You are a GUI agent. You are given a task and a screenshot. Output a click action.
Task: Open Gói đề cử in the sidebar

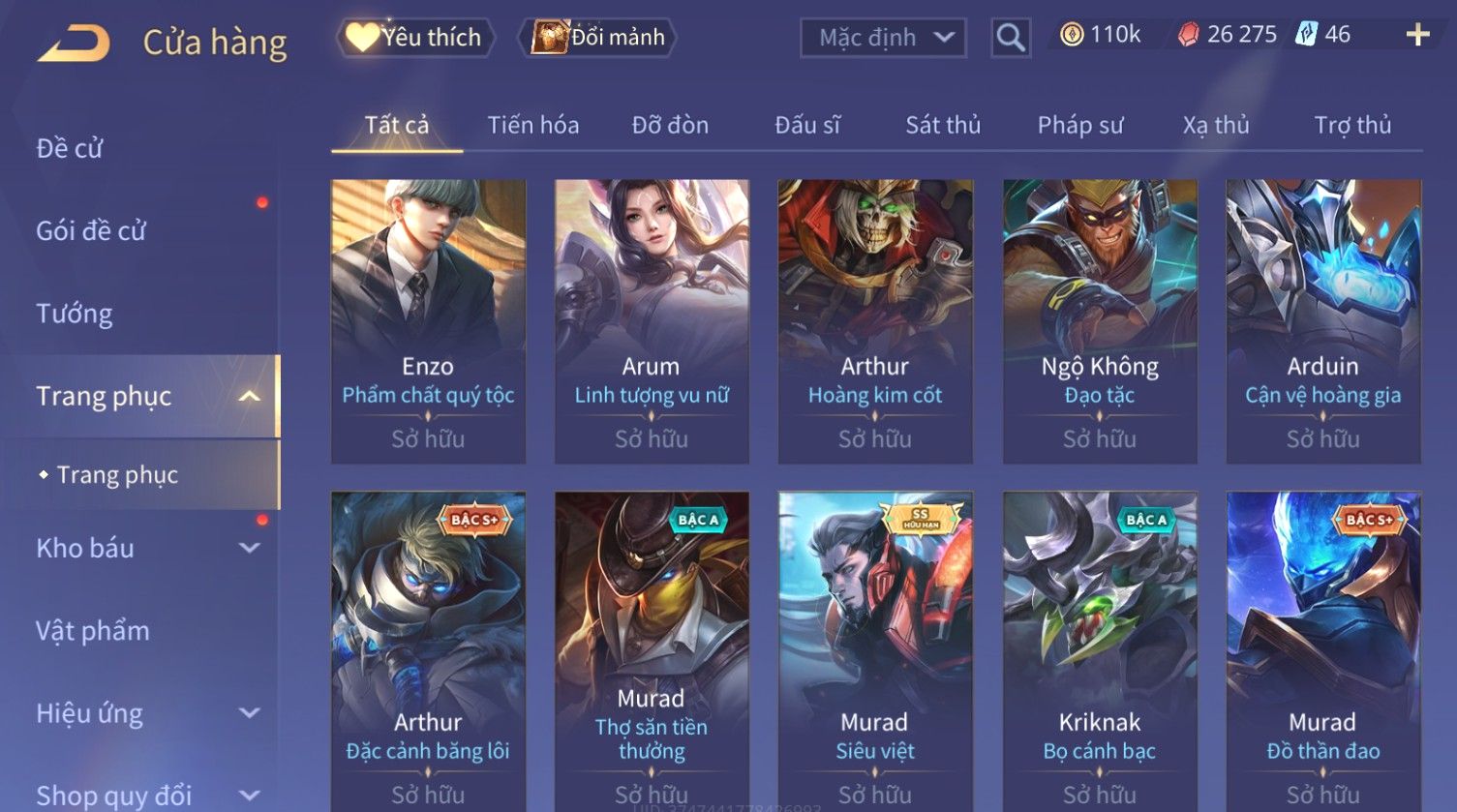click(91, 231)
